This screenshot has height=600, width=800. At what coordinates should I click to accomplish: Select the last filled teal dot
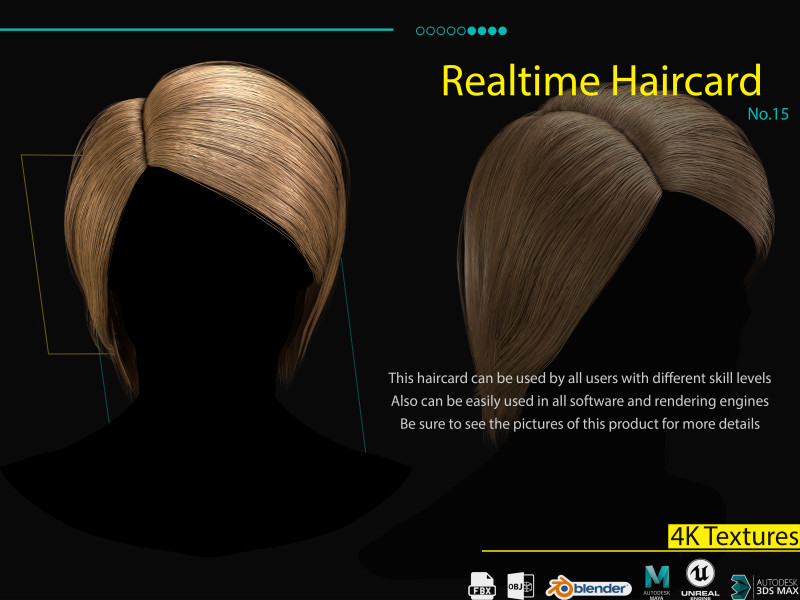pyautogui.click(x=503, y=31)
